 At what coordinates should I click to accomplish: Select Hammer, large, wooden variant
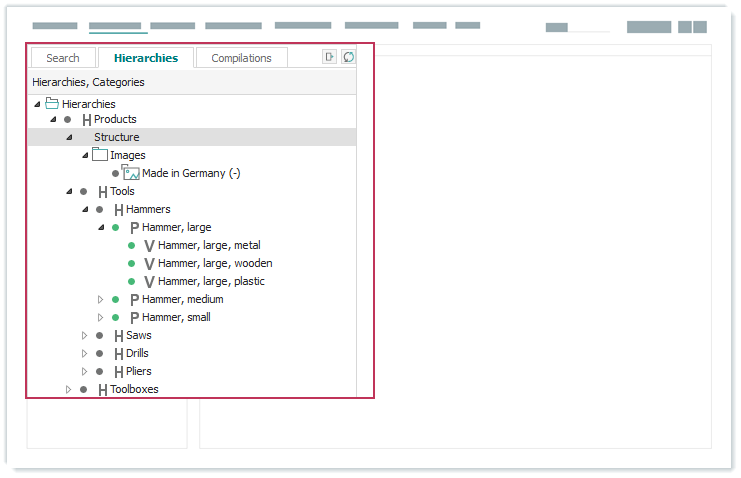215,263
